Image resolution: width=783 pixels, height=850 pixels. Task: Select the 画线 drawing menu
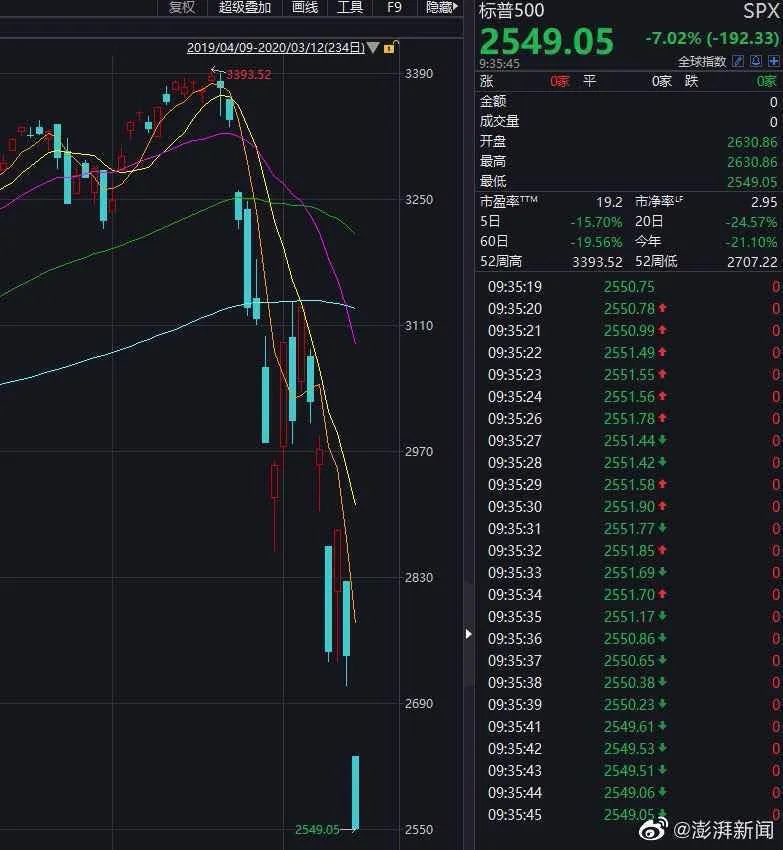305,8
